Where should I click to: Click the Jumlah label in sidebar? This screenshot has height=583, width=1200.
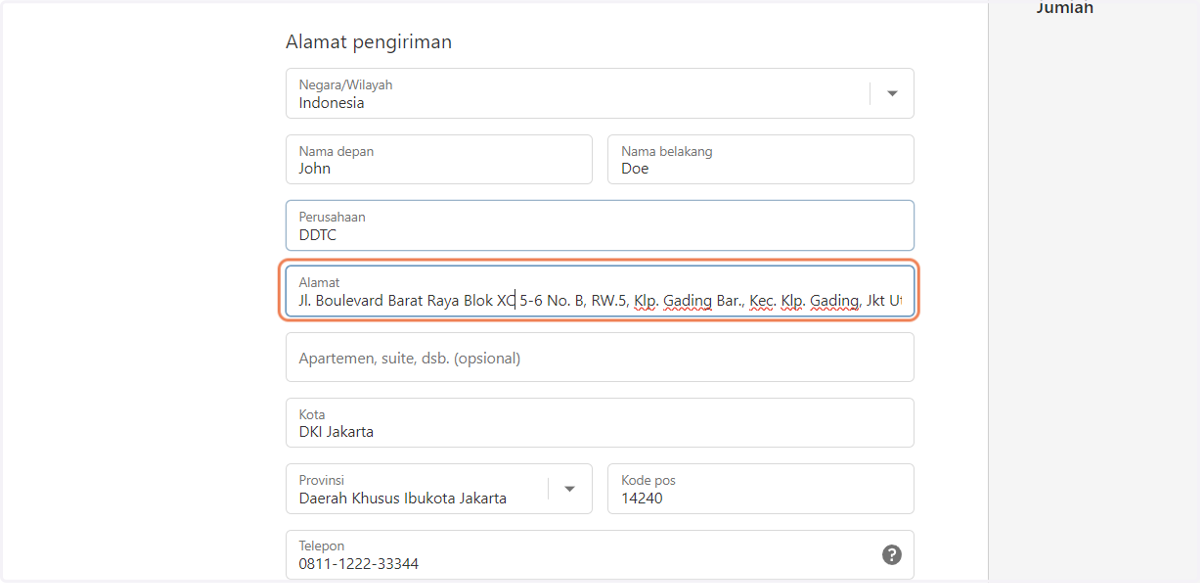[1065, 8]
